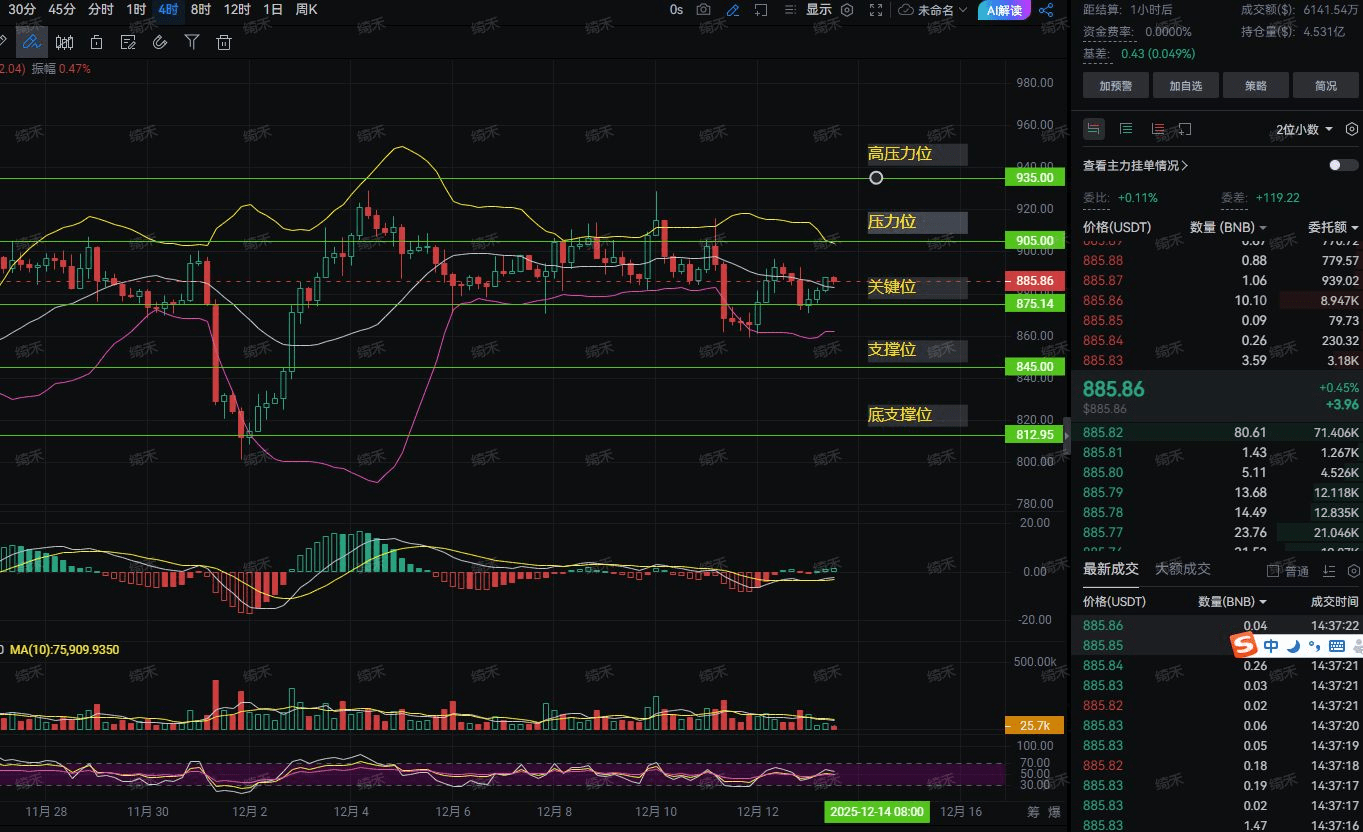Expand the 委托额 column dropdown

(1333, 227)
